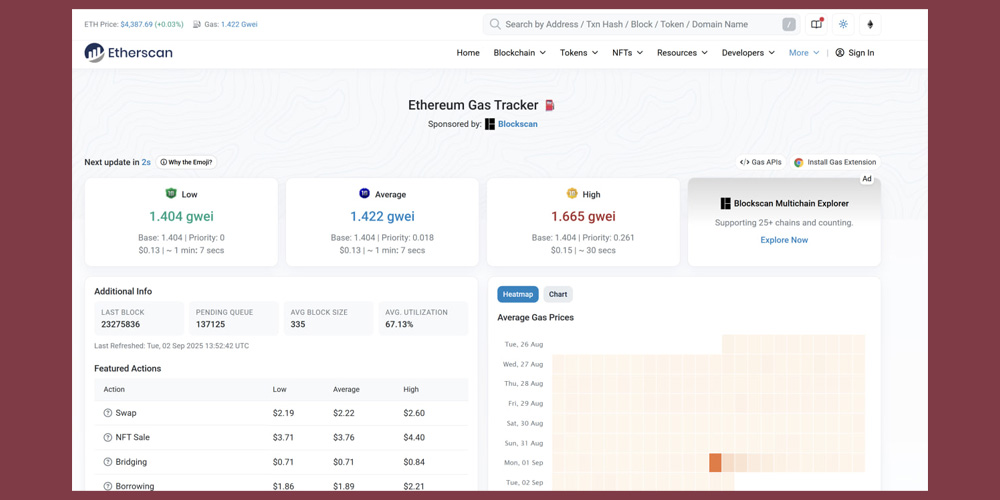The height and width of the screenshot is (500, 1000).
Task: Go to the Home menu item
Action: click(468, 53)
